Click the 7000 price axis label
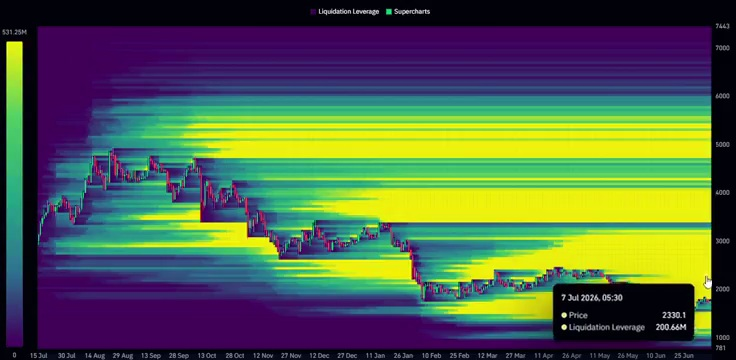 pos(722,48)
